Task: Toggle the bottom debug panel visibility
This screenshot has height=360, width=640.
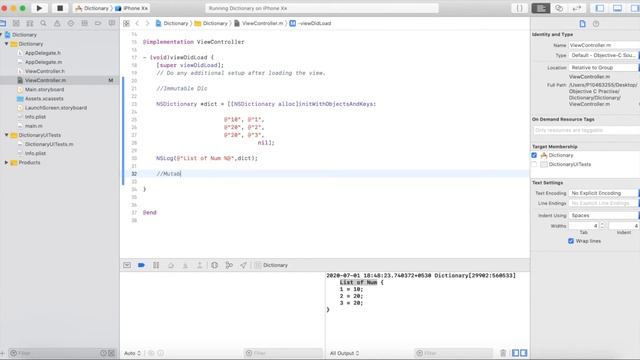Action: [618, 8]
